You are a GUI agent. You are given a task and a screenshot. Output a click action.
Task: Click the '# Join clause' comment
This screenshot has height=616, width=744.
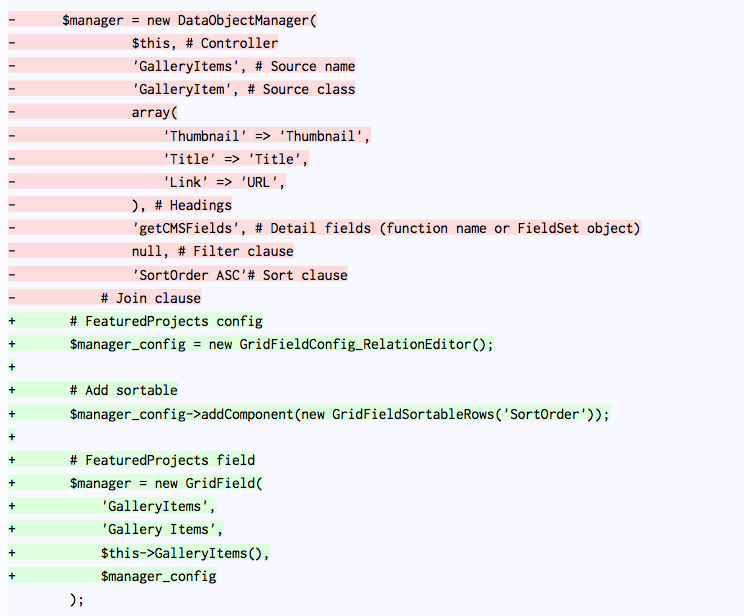click(x=150, y=298)
